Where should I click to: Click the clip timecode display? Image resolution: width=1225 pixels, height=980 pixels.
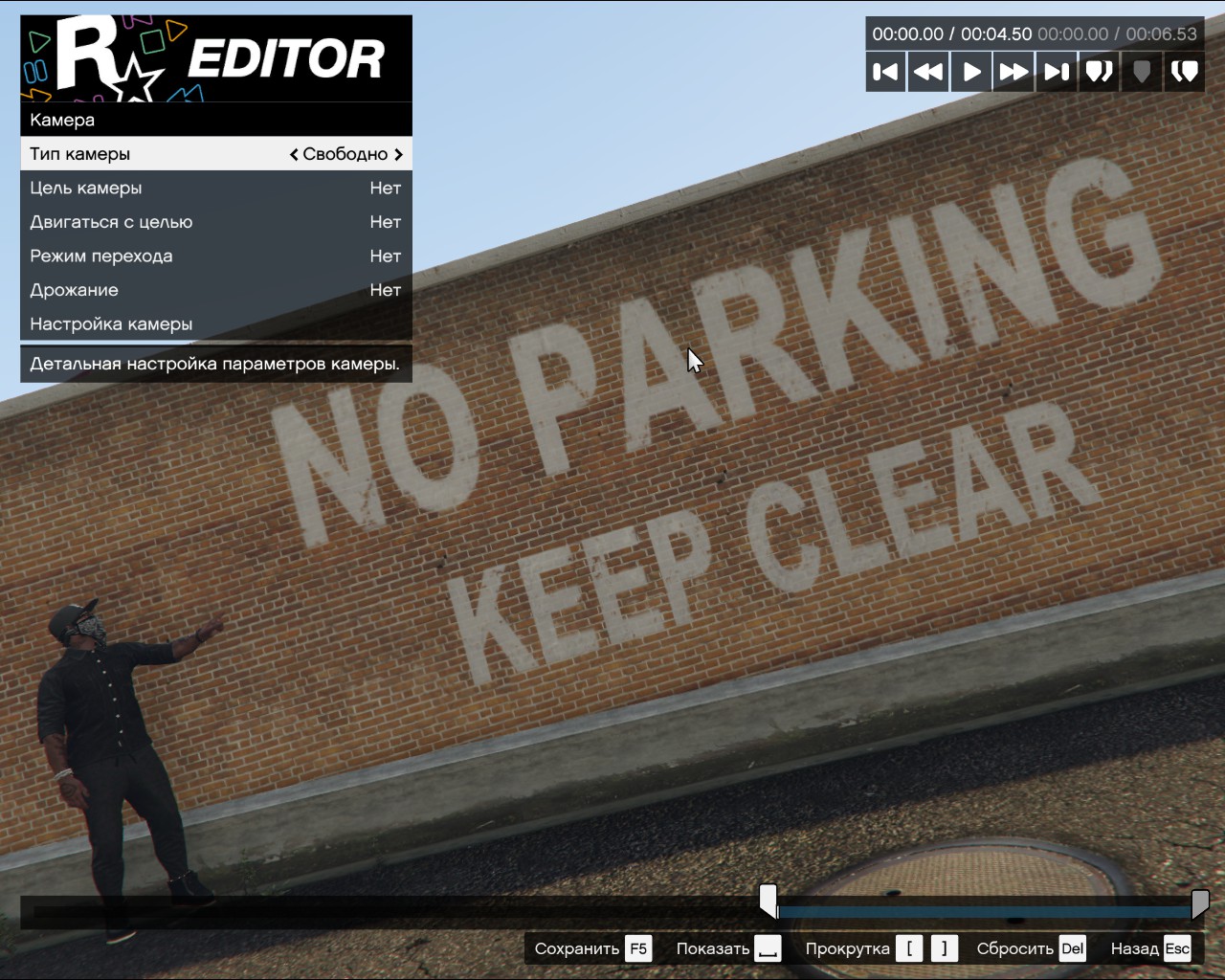click(x=951, y=34)
